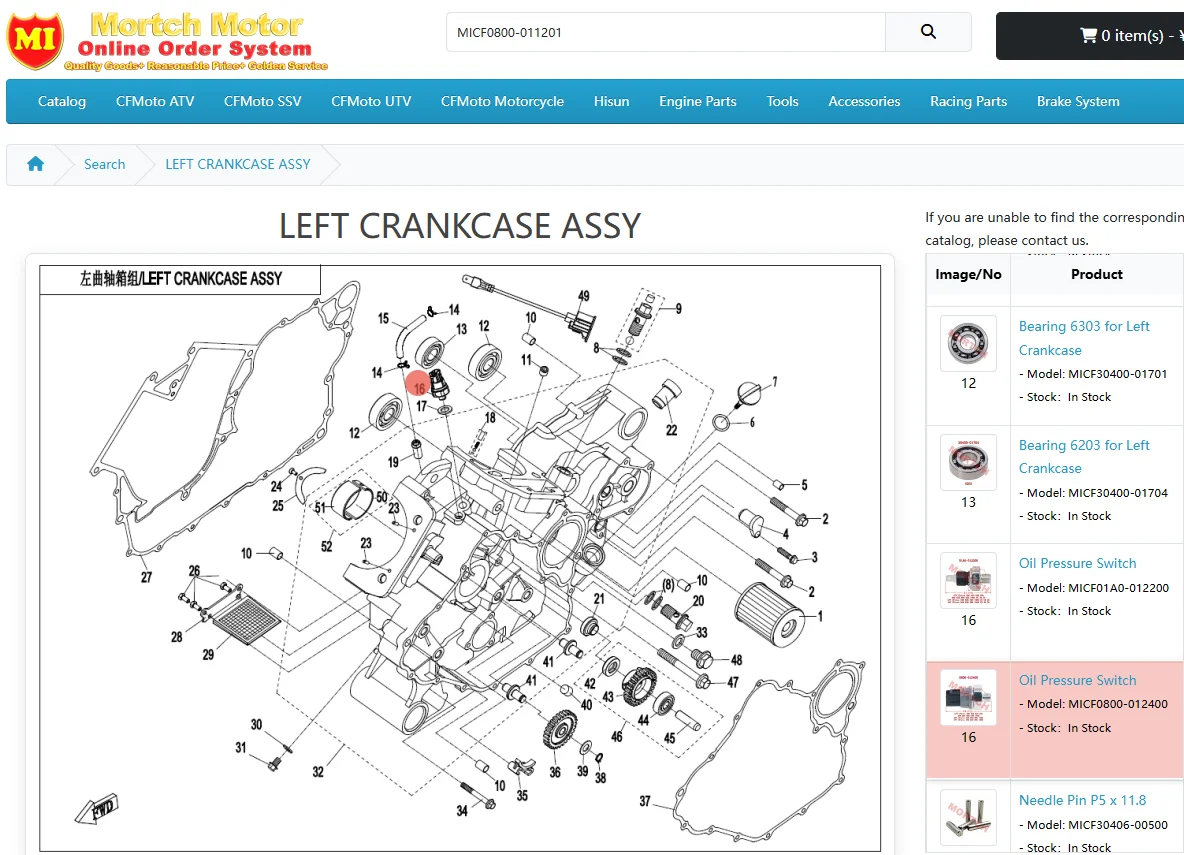The image size is (1184, 855).
Task: Open Needle Pin P5 x 11.8 link
Action: (x=1082, y=800)
